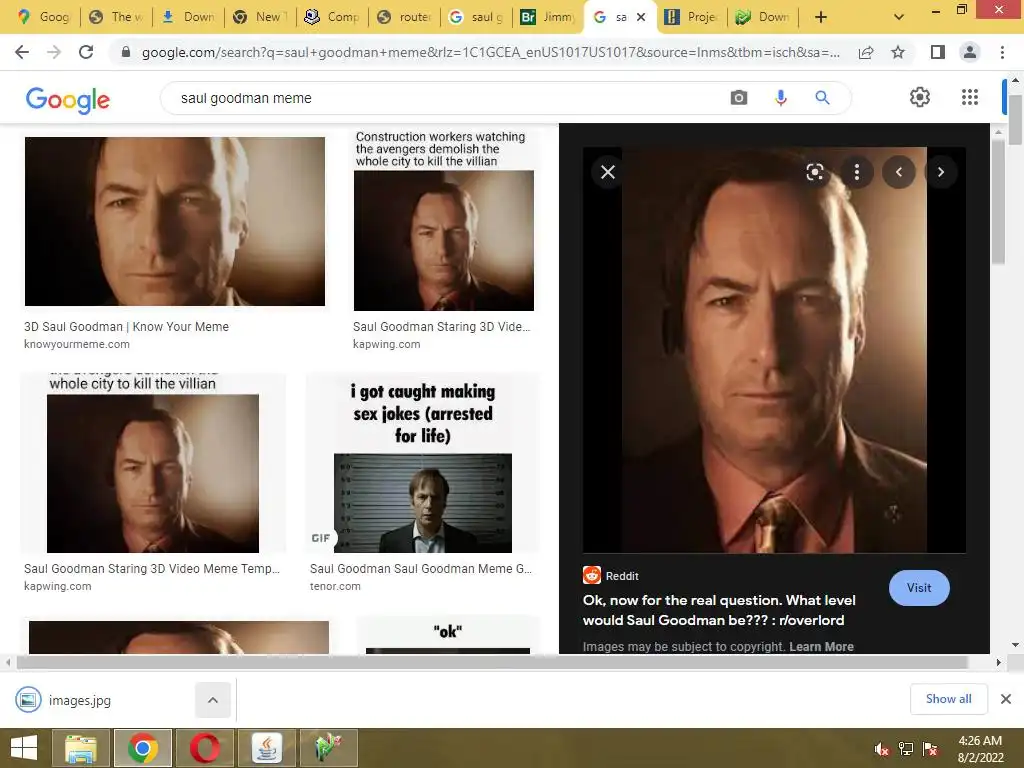Image resolution: width=1024 pixels, height=768 pixels.
Task: Expand the tab search dropdown arrow
Action: click(x=899, y=17)
